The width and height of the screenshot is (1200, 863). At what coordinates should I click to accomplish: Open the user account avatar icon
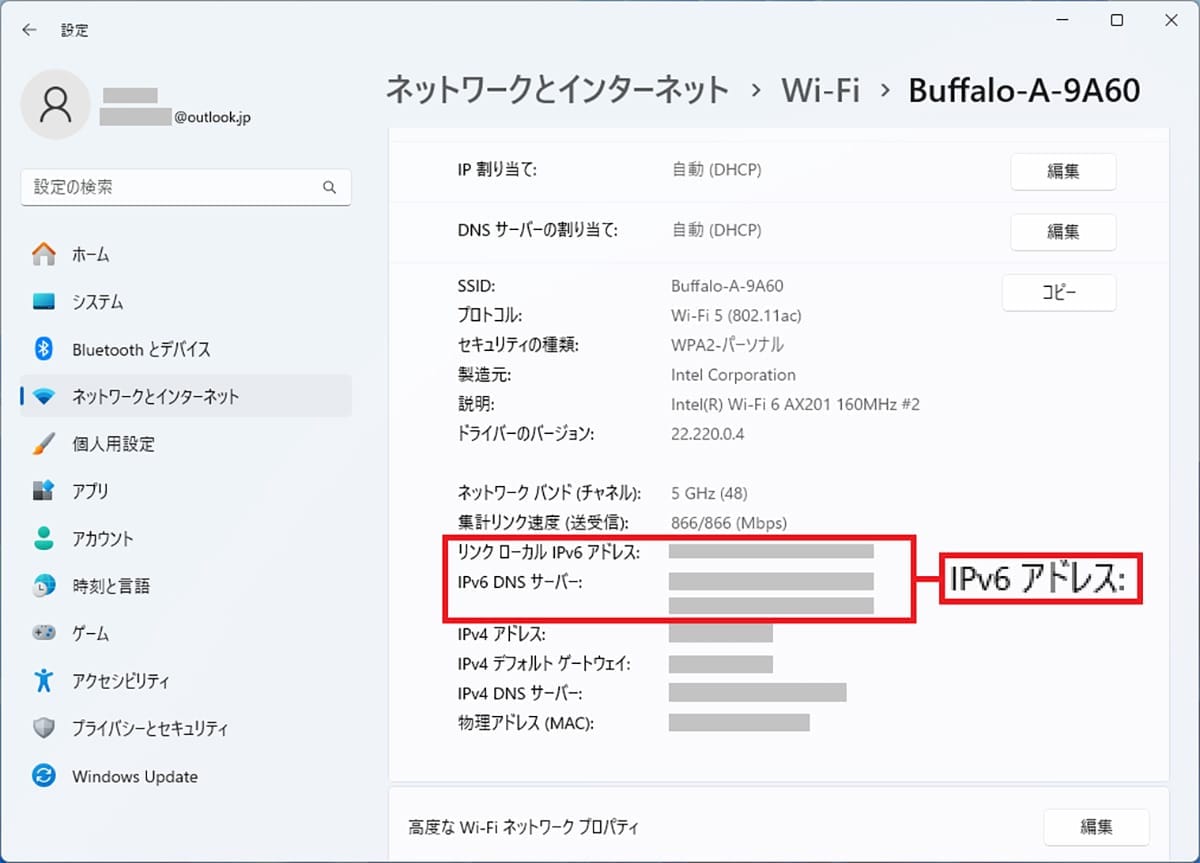click(x=56, y=104)
